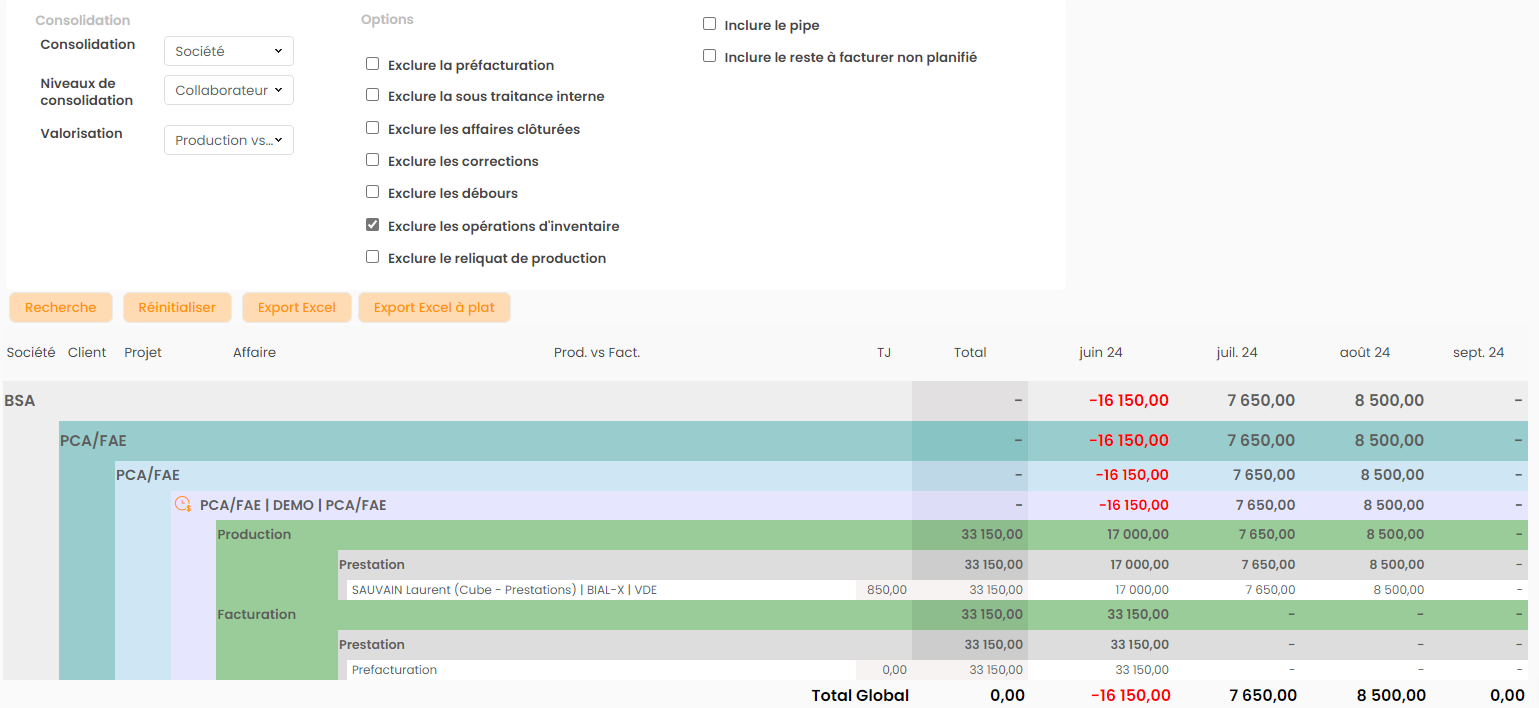Toggle Exclure le reliquat de production
This screenshot has height=708, width=1539.
[x=372, y=257]
